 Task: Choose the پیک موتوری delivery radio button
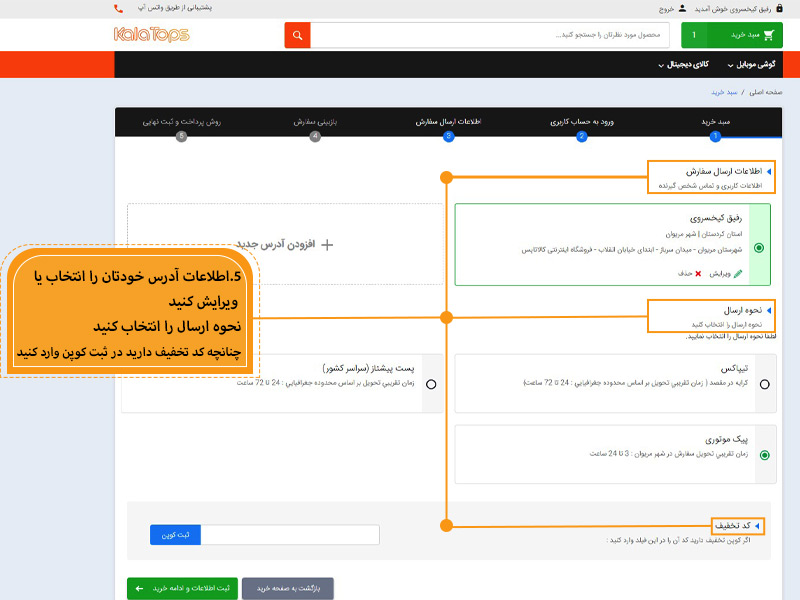point(764,454)
